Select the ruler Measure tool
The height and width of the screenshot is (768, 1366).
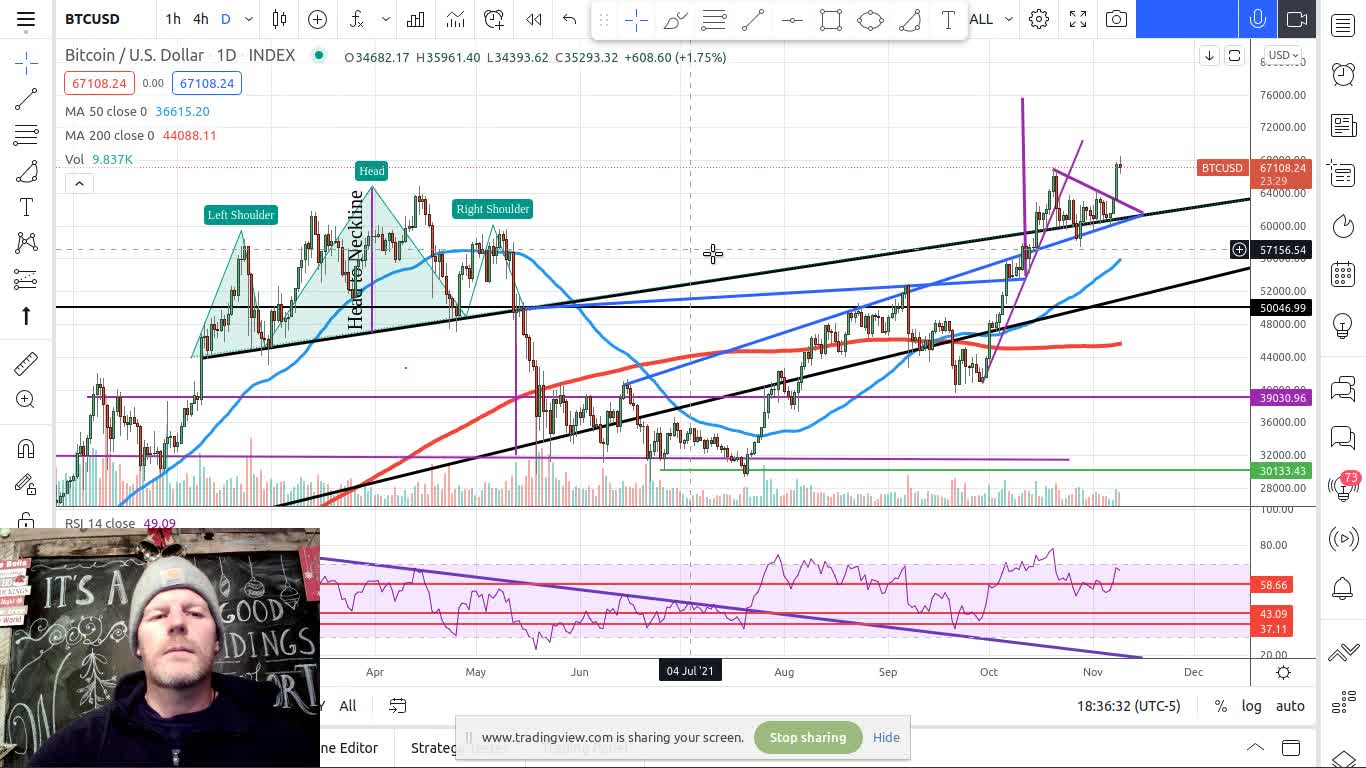click(26, 364)
